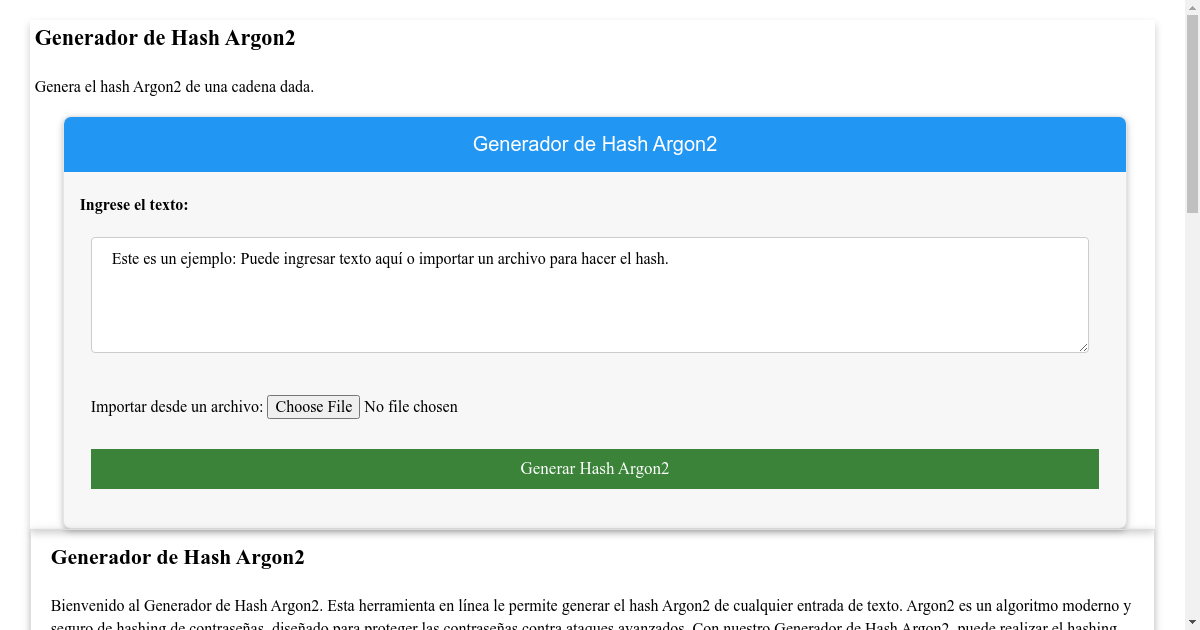Click the 'Ingrese el texto:' label
This screenshot has width=1200, height=630.
[133, 204]
